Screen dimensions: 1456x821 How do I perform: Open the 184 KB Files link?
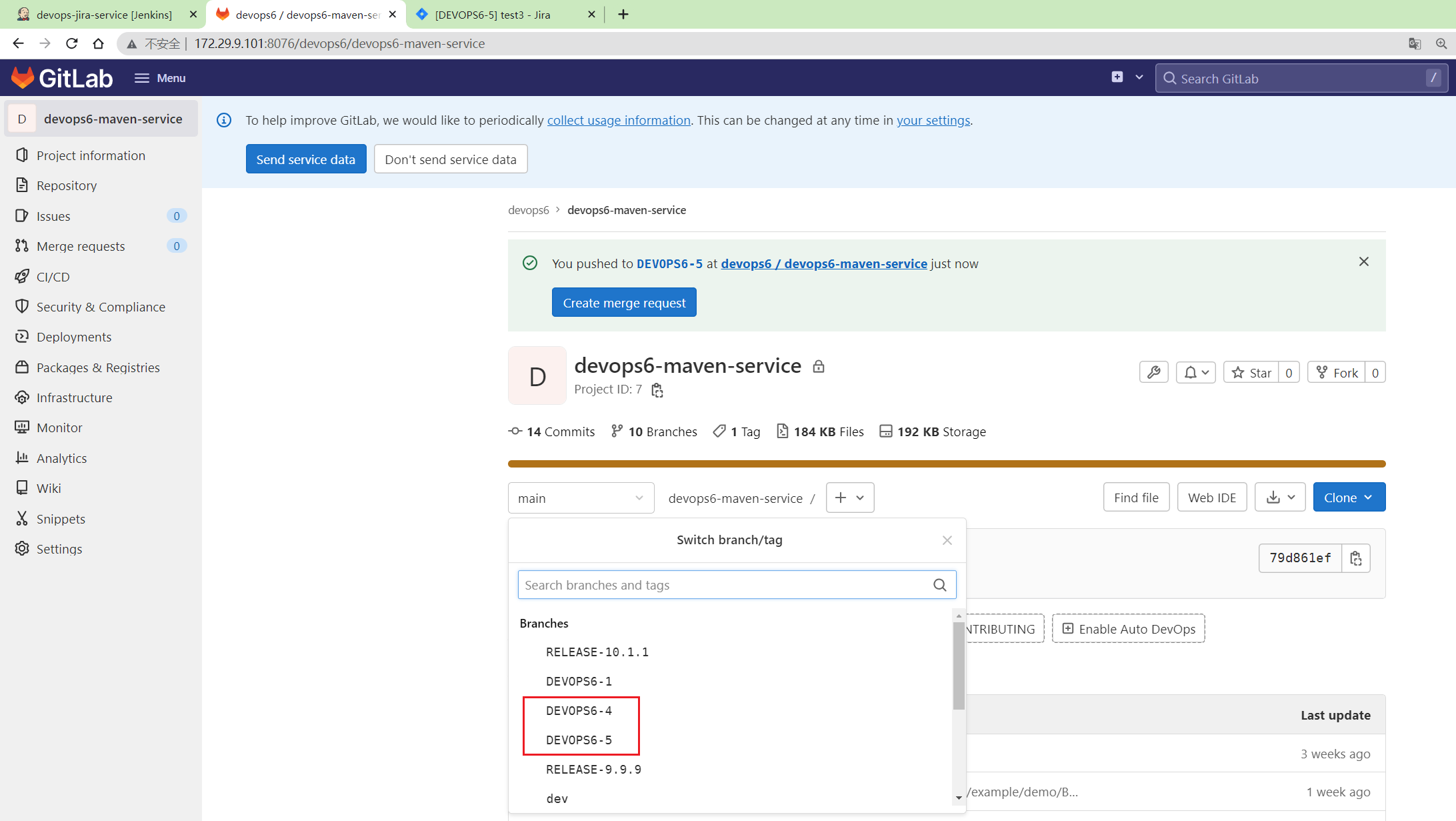[x=820, y=432]
